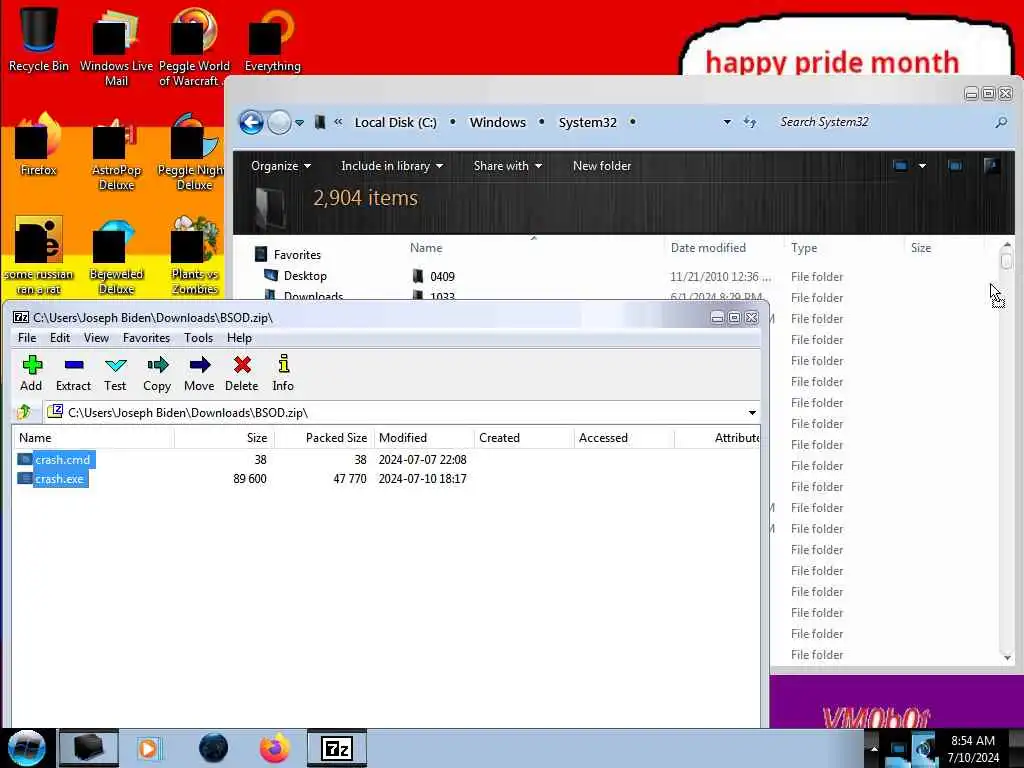Sort archive list by Name column
The image size is (1024, 768).
click(93, 438)
